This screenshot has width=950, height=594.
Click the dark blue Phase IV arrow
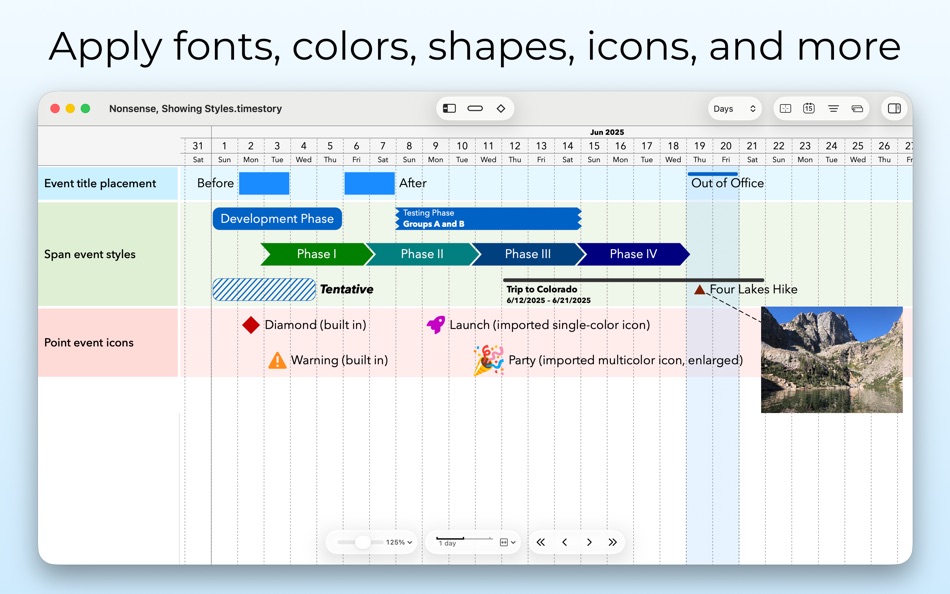(633, 254)
